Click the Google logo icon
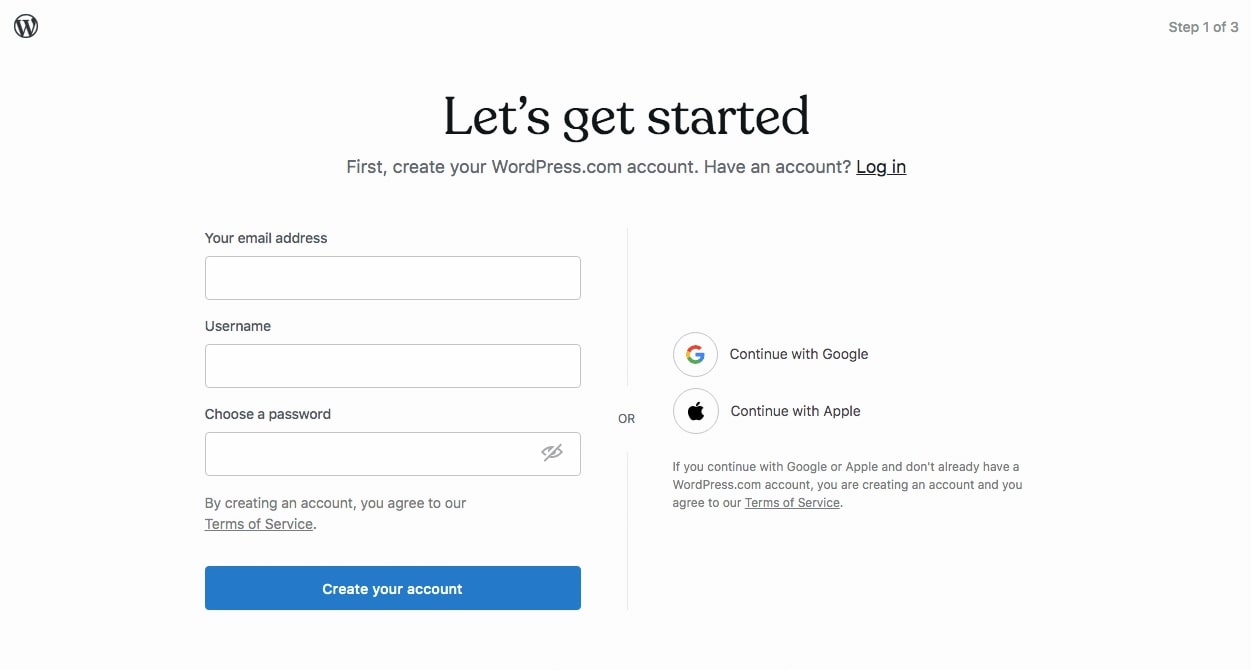Viewport: 1251px width, 670px height. (695, 354)
